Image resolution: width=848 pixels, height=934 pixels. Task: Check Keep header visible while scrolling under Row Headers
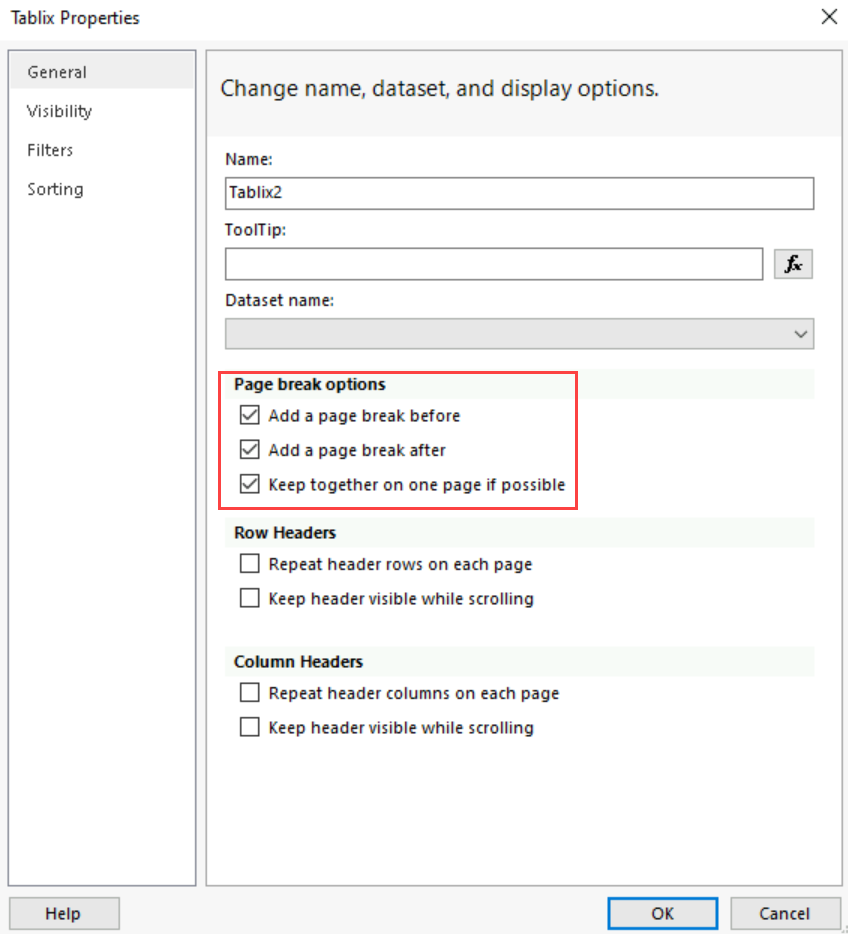(x=249, y=597)
